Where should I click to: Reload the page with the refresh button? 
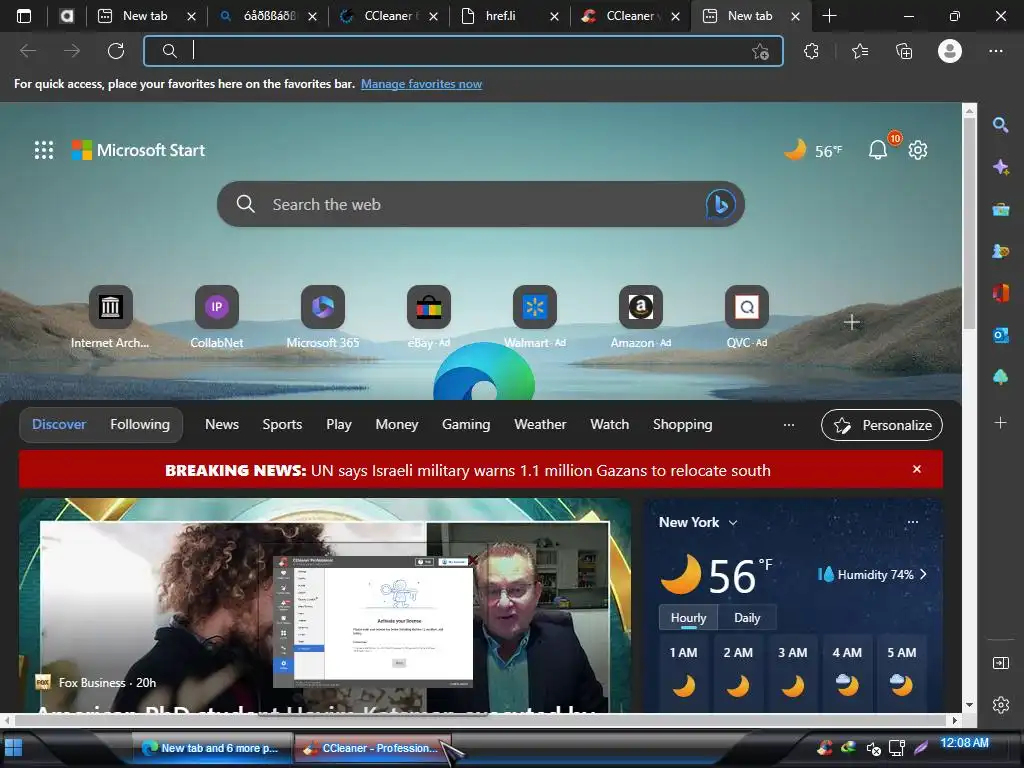pyautogui.click(x=116, y=51)
